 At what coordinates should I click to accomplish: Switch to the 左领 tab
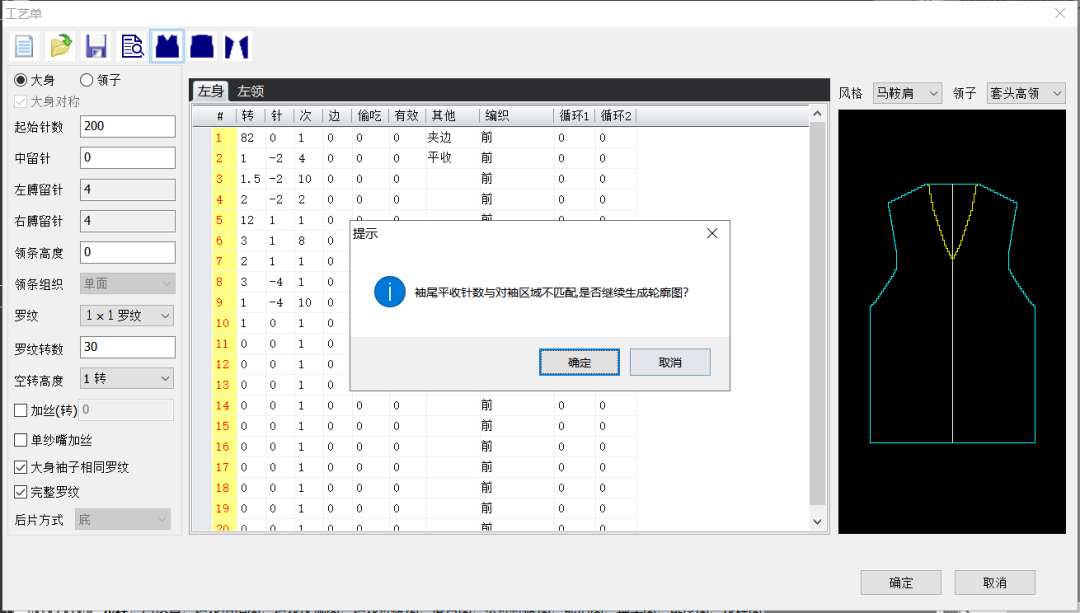tap(251, 91)
